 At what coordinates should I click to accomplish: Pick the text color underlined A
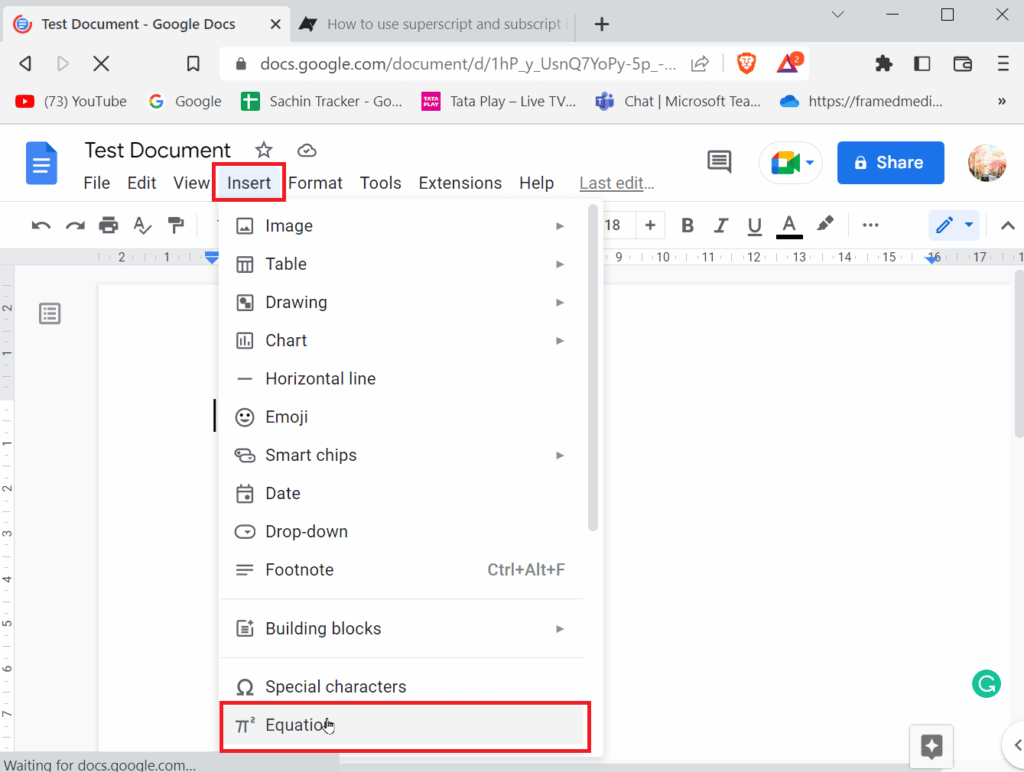click(789, 225)
